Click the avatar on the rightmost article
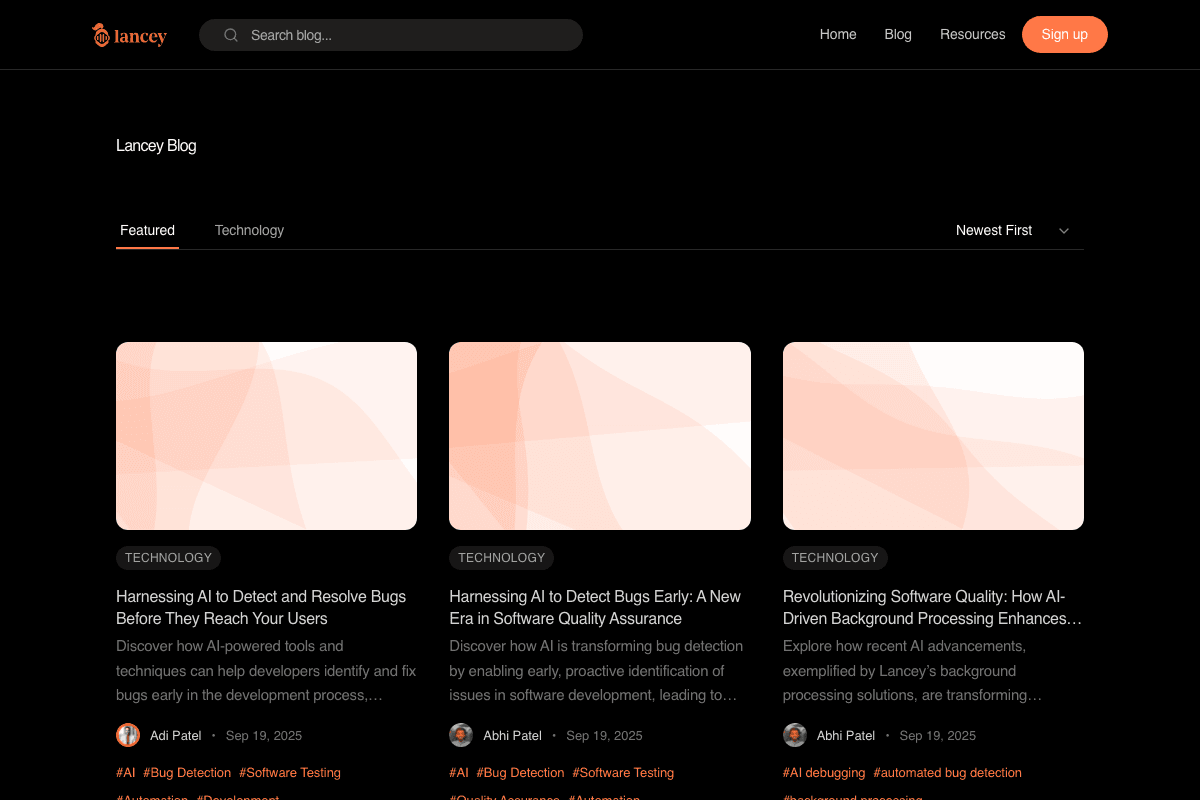Viewport: 1200px width, 800px height. (794, 734)
